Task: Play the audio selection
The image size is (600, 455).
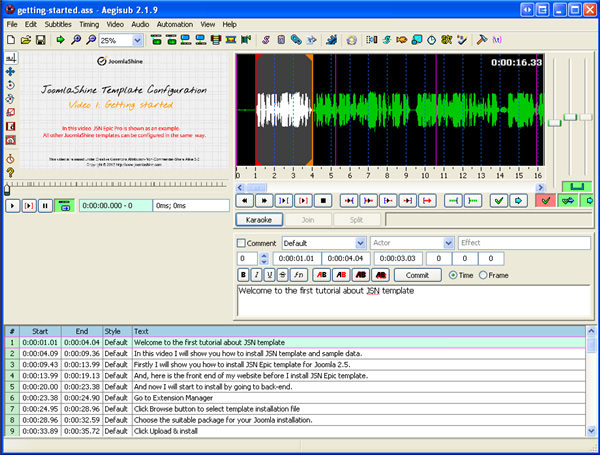Action: click(284, 201)
